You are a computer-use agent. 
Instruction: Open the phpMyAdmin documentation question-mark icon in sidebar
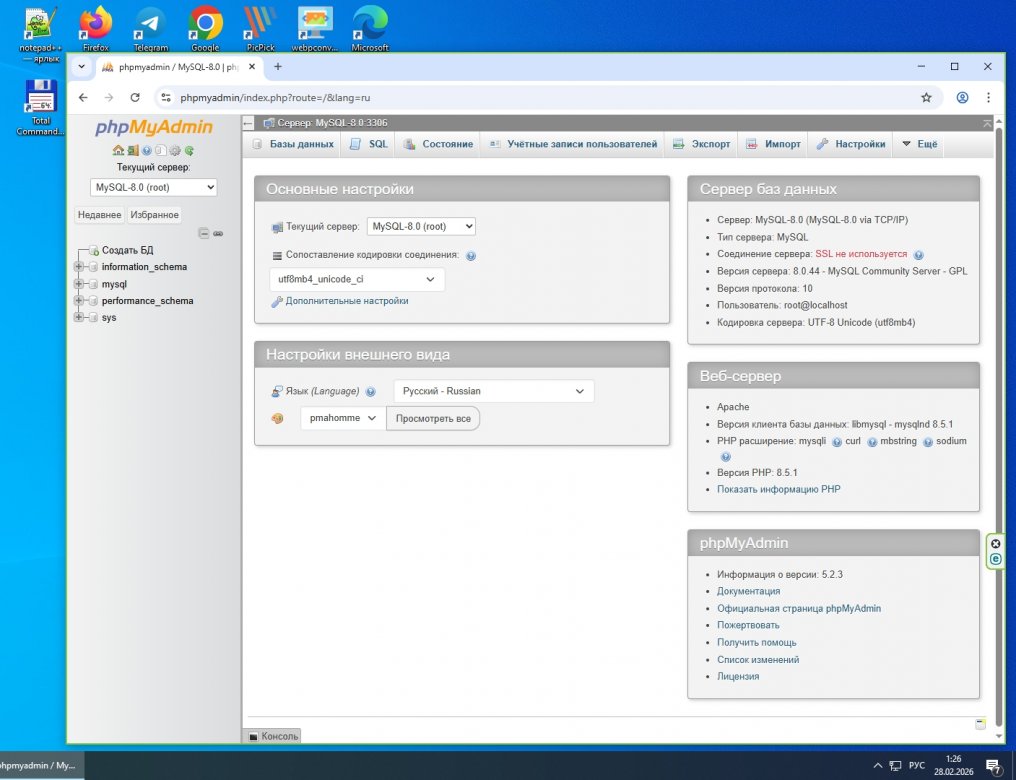147,150
